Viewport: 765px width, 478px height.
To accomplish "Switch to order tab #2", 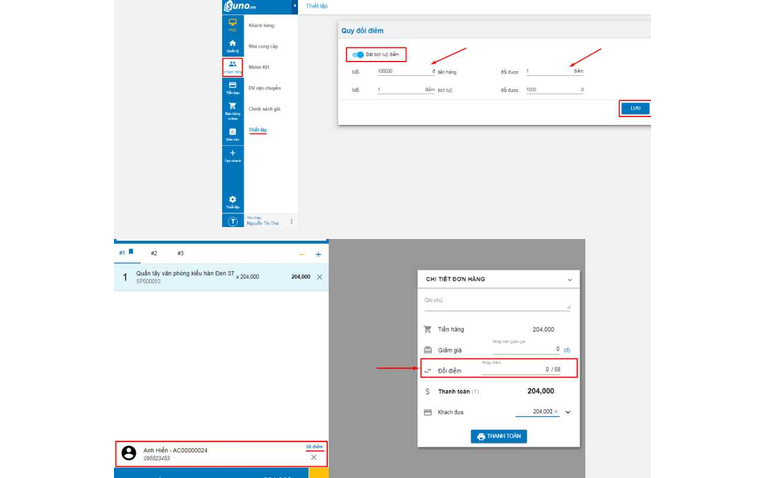I will [x=154, y=253].
